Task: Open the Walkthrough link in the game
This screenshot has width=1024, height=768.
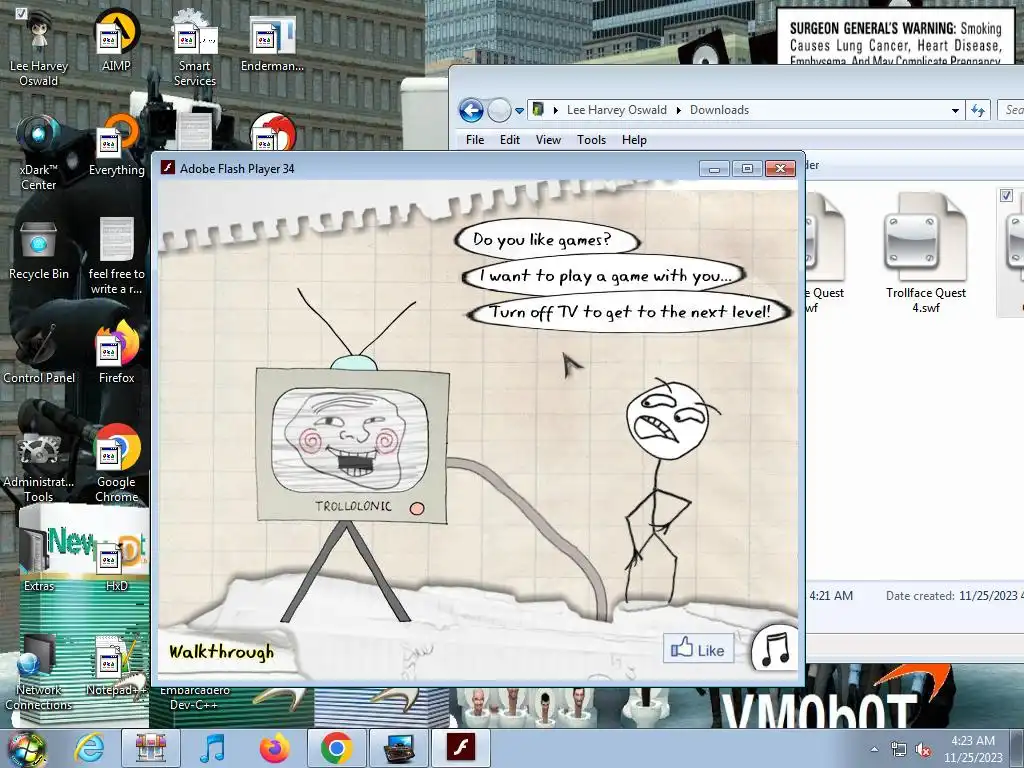Action: [221, 651]
